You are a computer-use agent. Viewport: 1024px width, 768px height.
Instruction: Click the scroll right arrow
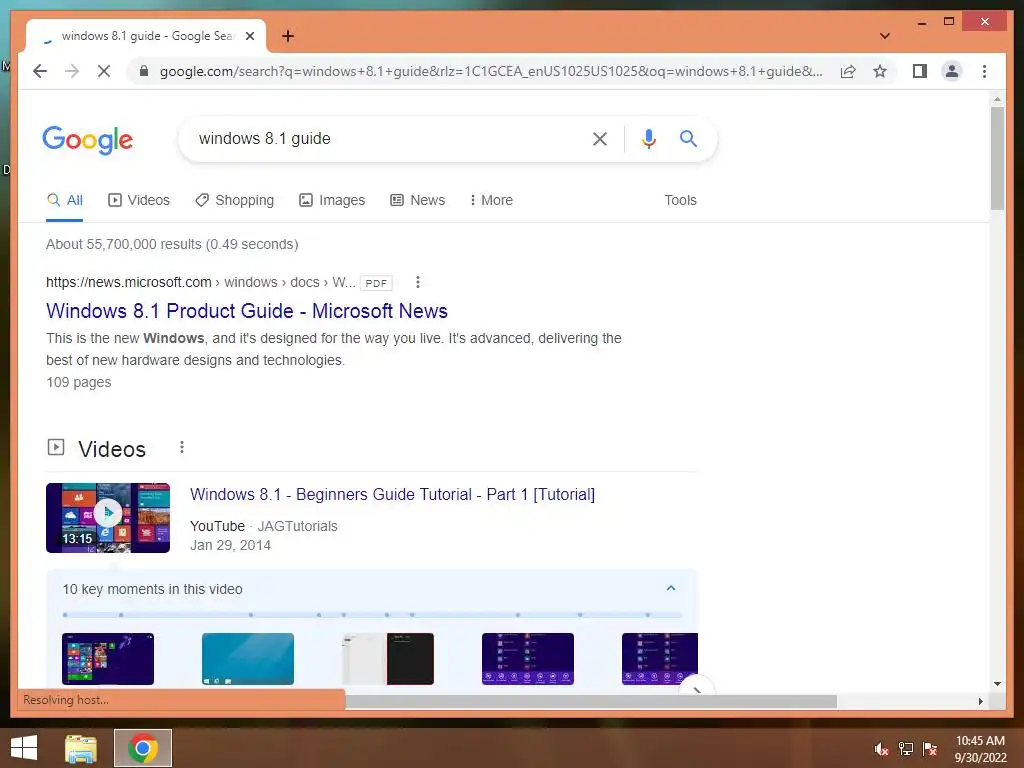(x=980, y=701)
